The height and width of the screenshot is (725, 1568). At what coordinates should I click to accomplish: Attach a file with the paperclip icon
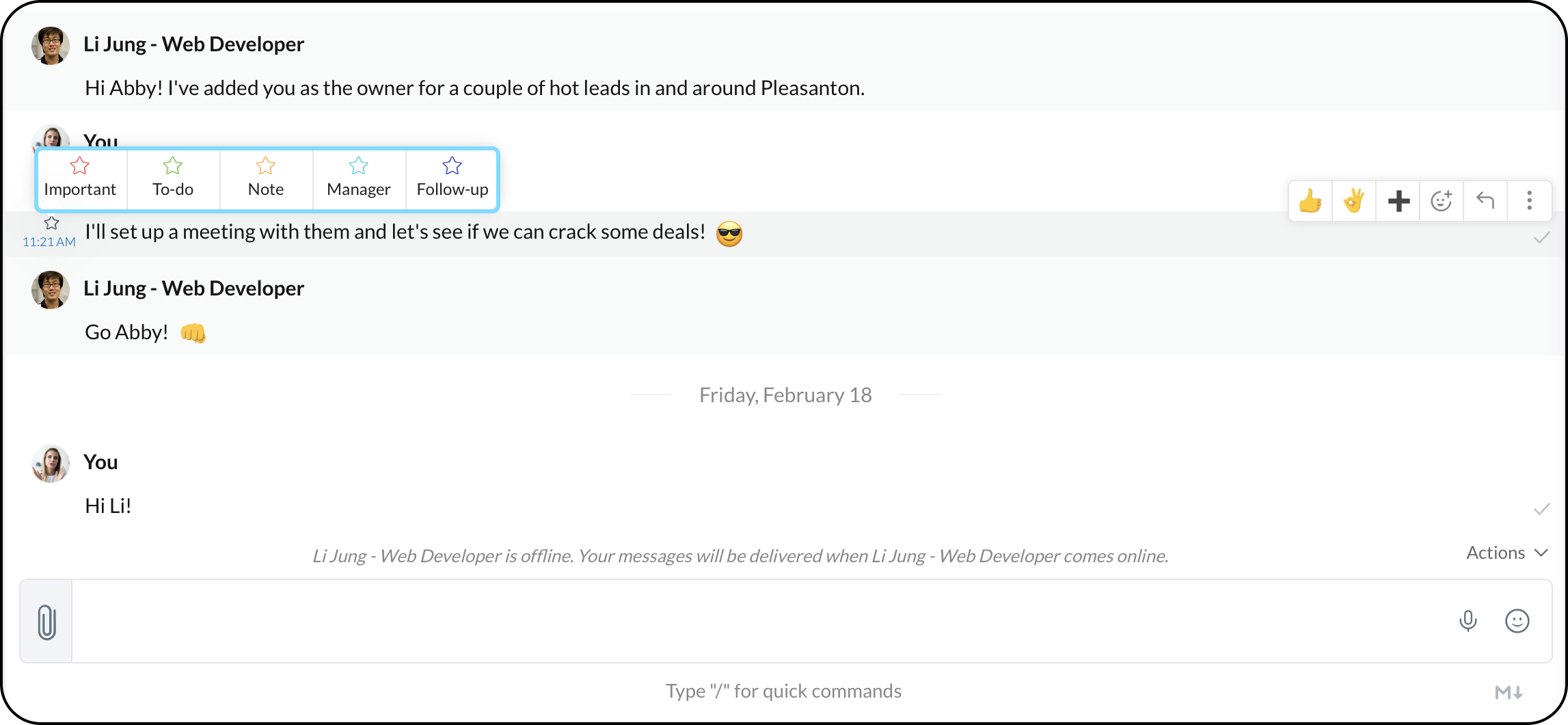46,622
